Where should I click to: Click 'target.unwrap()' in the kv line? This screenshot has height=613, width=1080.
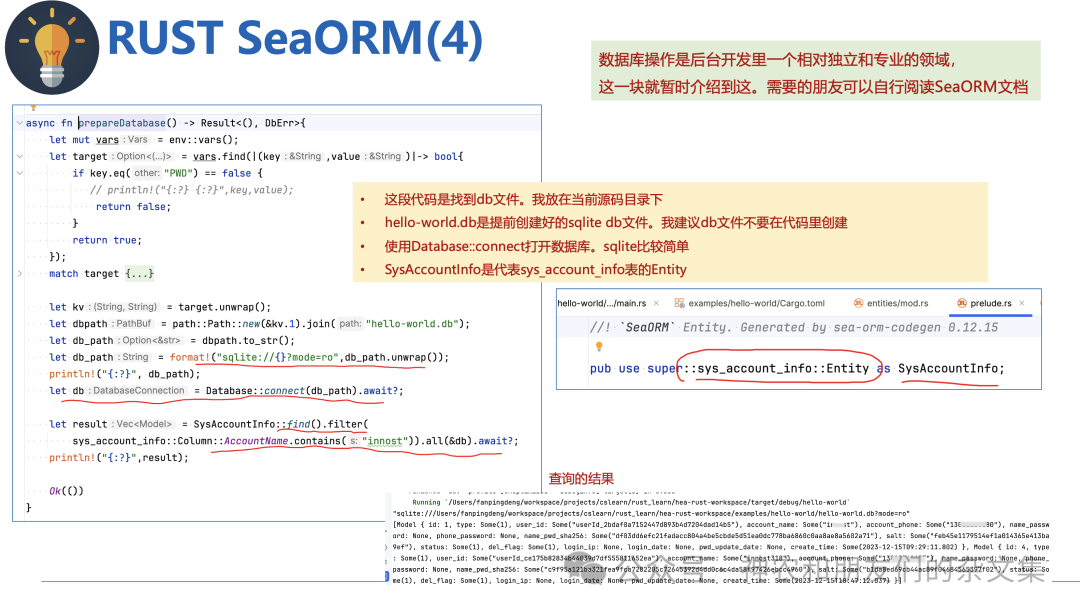pyautogui.click(x=225, y=307)
